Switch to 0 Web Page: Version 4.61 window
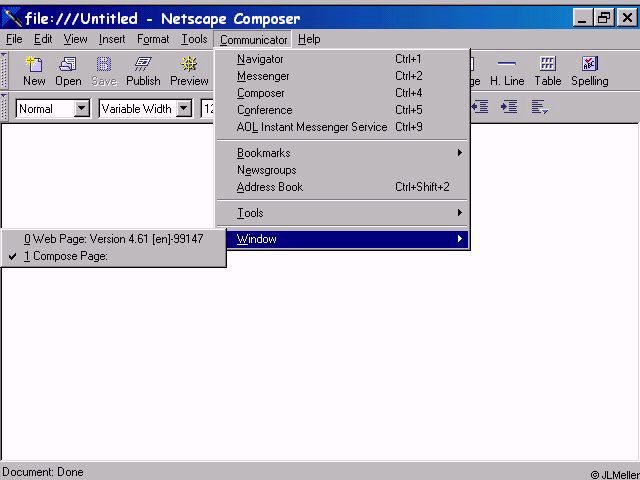640x480 pixels. [113, 239]
